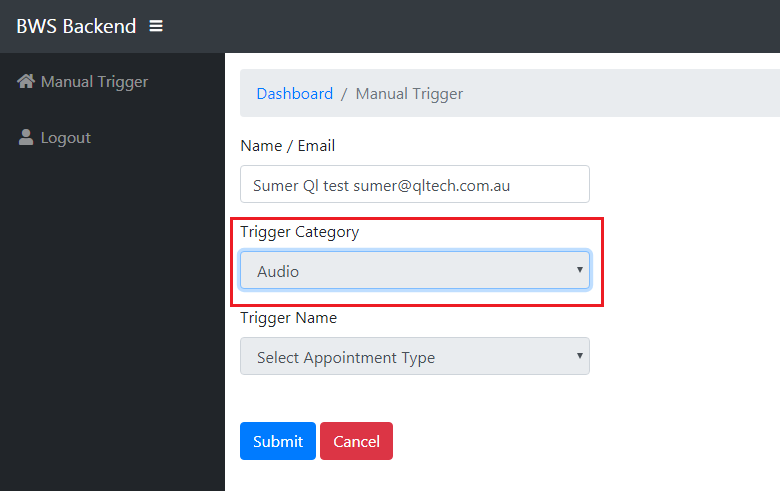The width and height of the screenshot is (780, 491).
Task: Click the Trigger Category dropdown arrow
Action: pos(579,270)
